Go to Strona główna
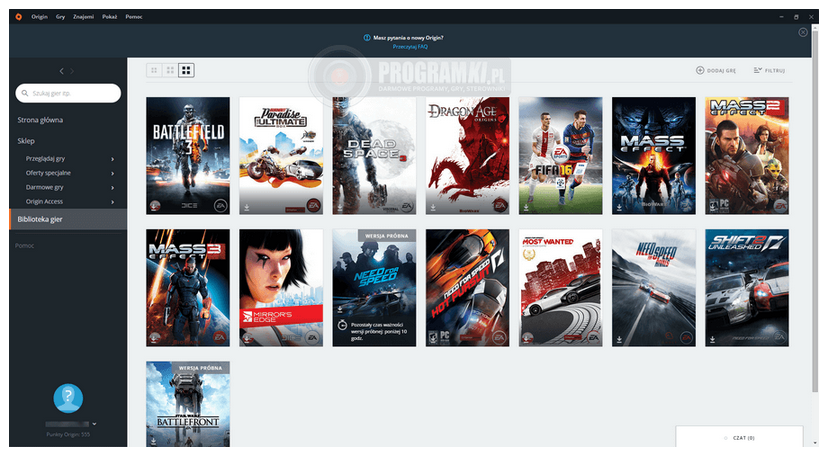The image size is (823, 454). pyautogui.click(x=40, y=120)
